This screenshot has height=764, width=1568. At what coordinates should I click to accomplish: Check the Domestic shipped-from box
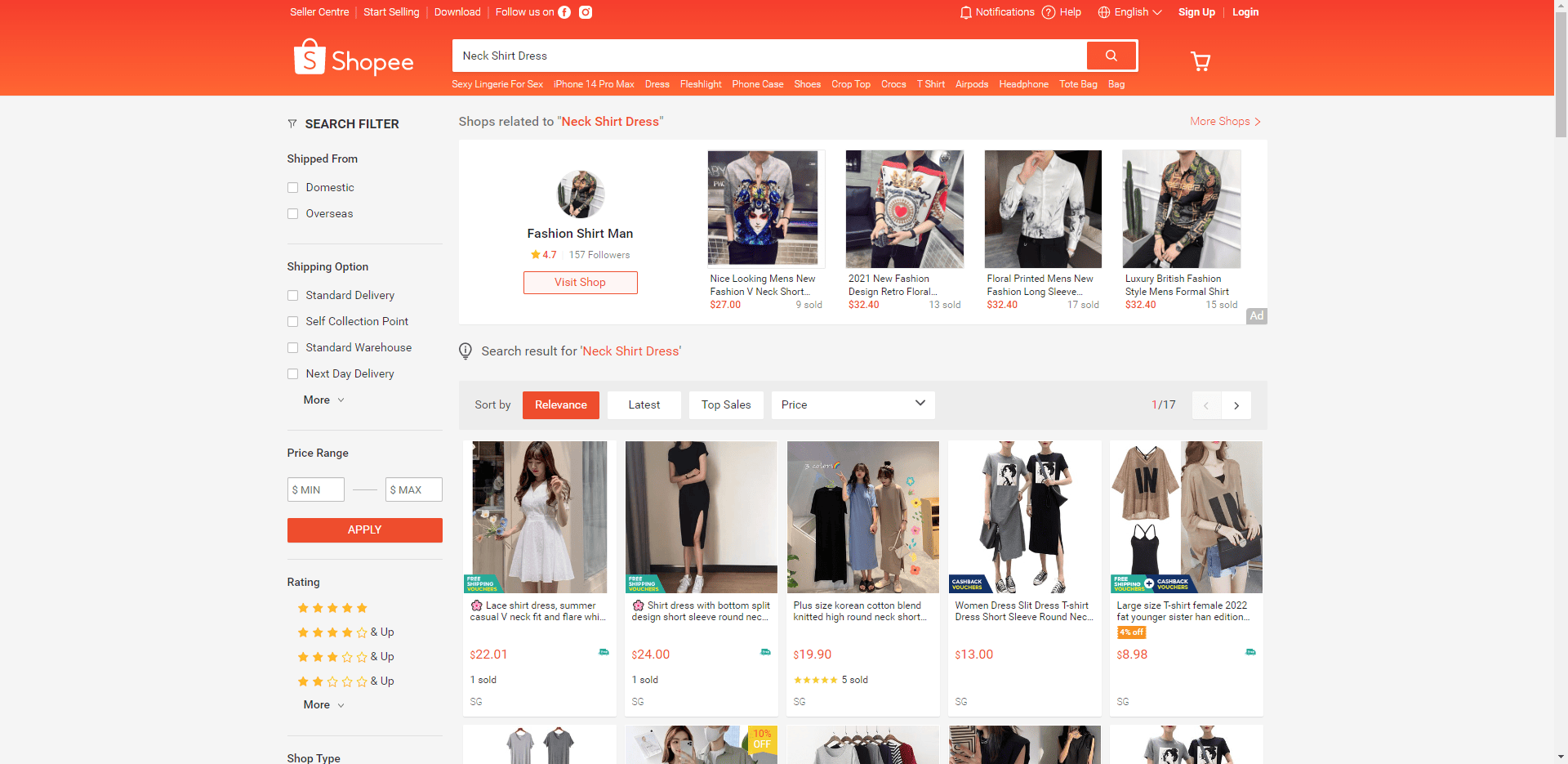292,188
